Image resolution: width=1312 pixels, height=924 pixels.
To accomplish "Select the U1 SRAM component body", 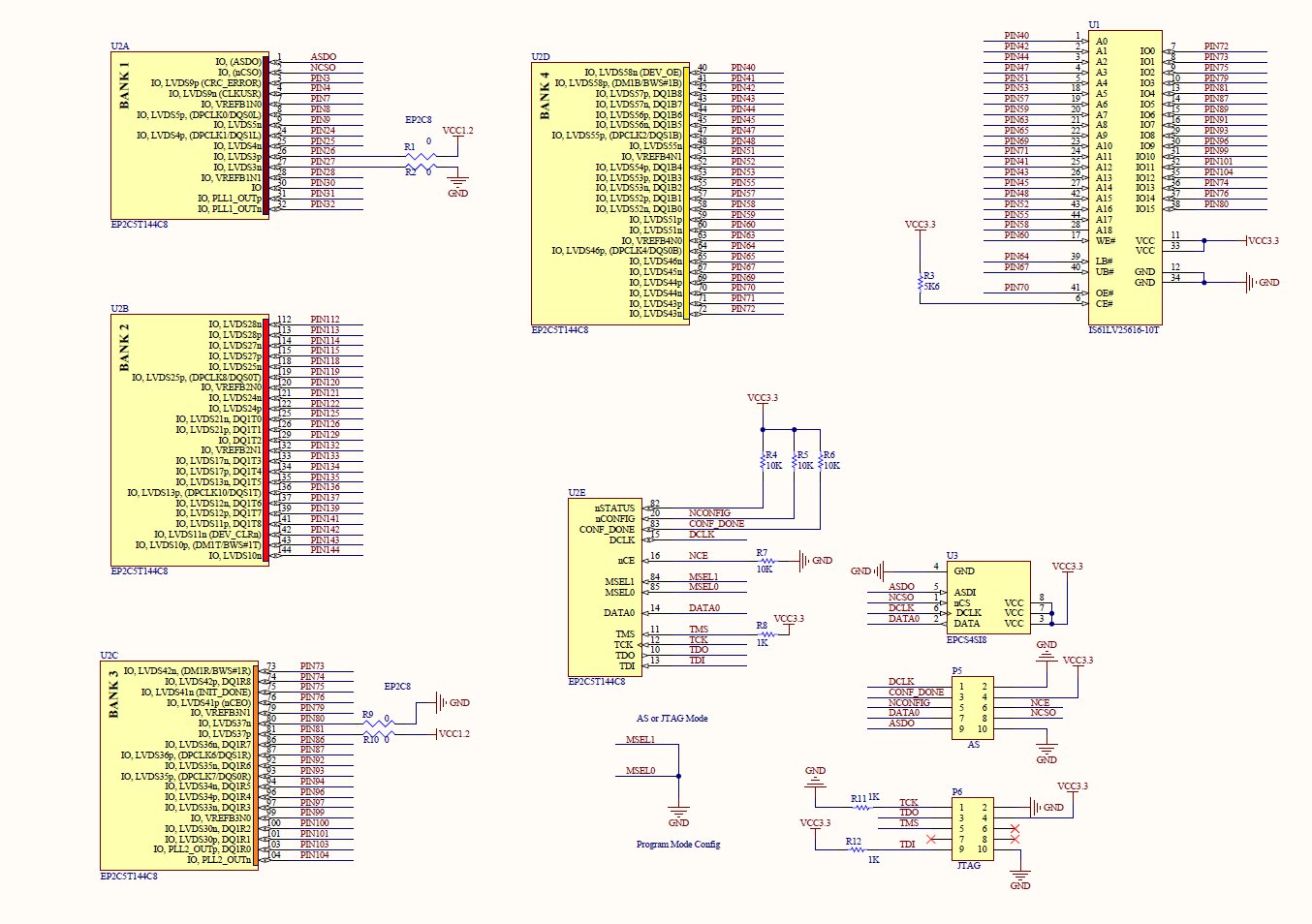I will click(x=1125, y=177).
